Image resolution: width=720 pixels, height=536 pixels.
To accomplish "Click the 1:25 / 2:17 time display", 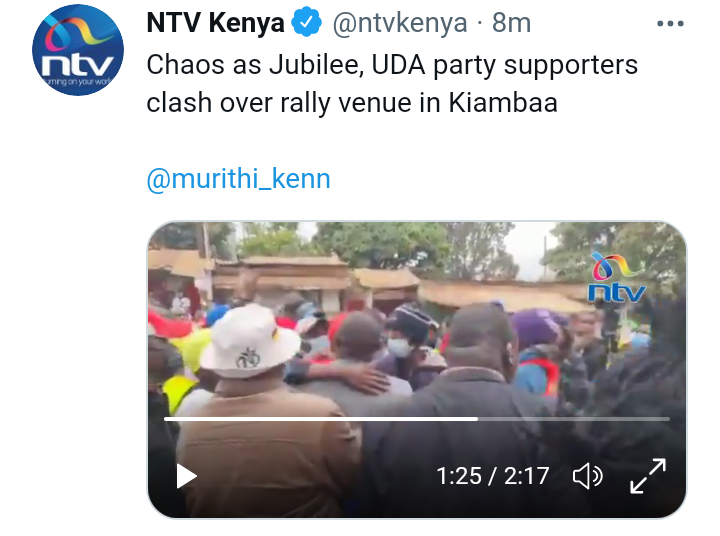I will 493,476.
